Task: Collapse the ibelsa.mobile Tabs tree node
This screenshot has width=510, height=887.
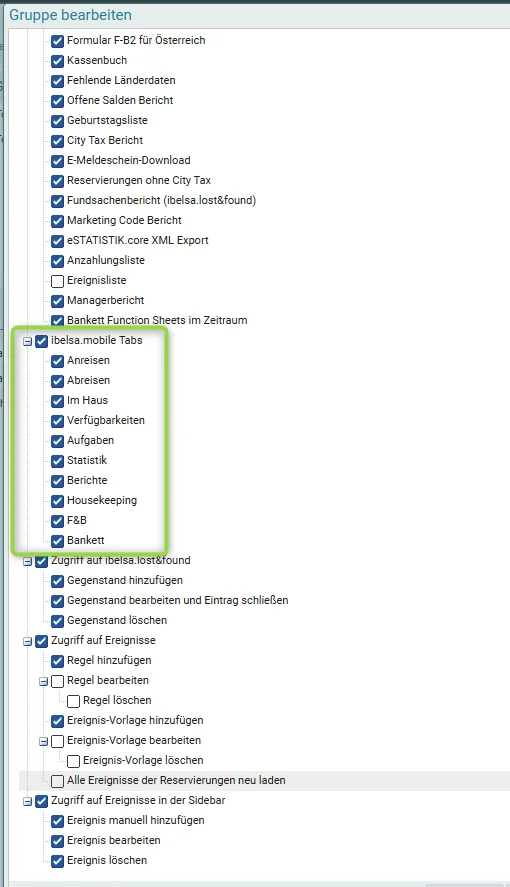Action: pyautogui.click(x=27, y=342)
